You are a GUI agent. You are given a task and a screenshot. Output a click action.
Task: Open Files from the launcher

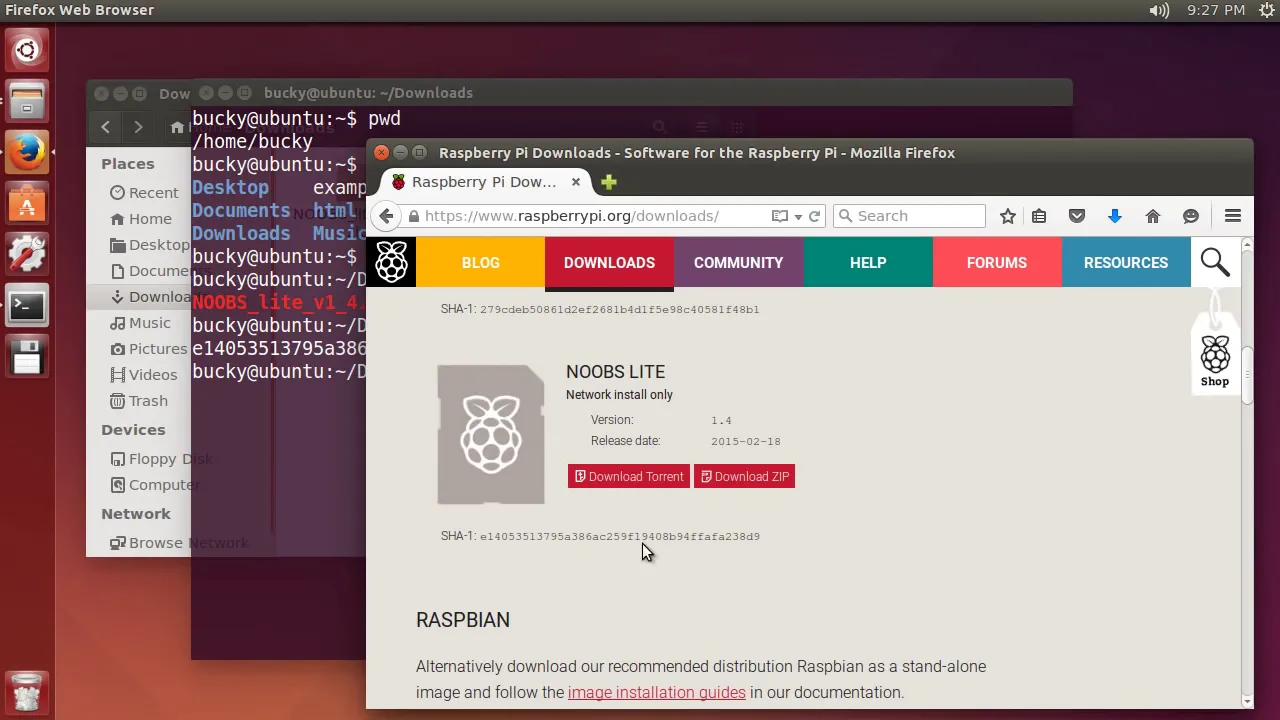coord(27,100)
